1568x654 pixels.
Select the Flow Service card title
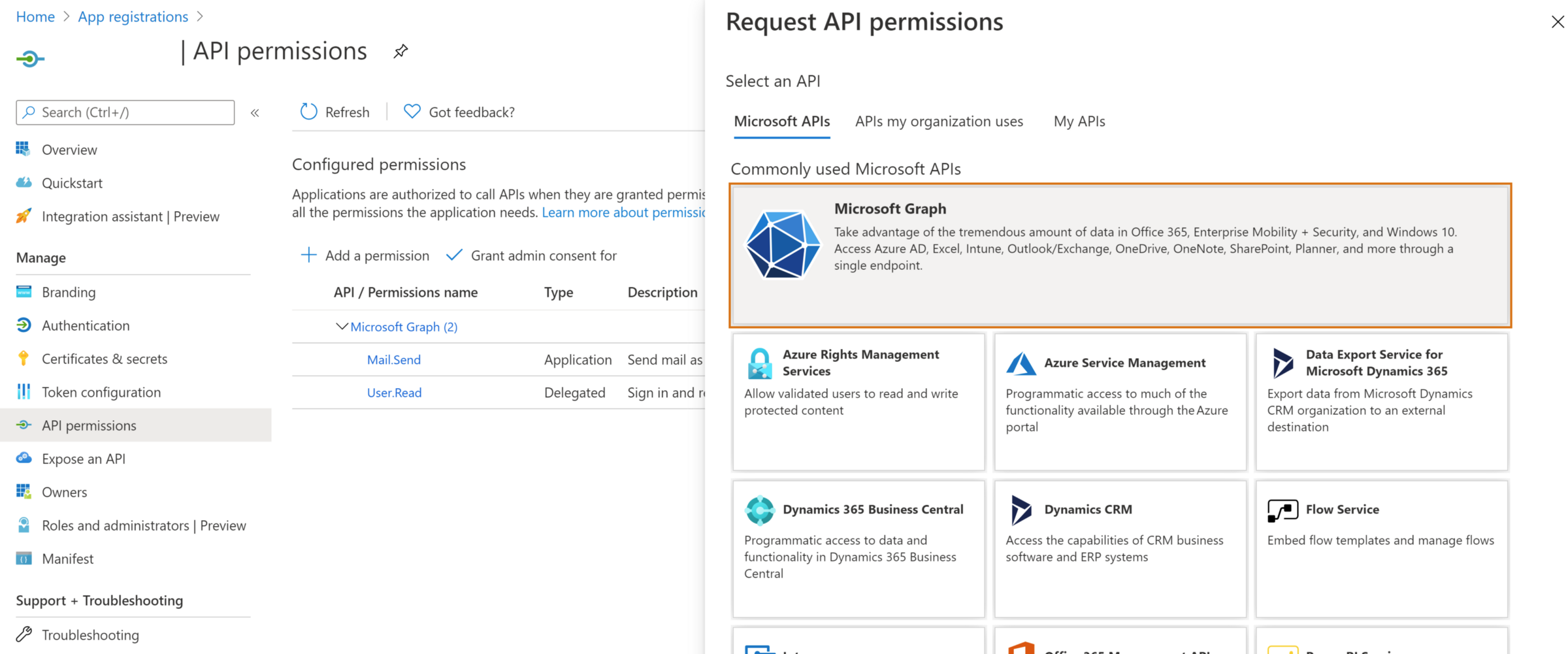point(1342,510)
